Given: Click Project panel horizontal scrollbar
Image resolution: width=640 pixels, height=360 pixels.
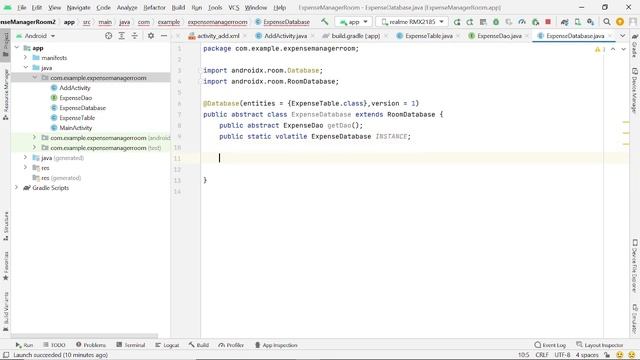Looking at the screenshot, I should (x=84, y=336).
